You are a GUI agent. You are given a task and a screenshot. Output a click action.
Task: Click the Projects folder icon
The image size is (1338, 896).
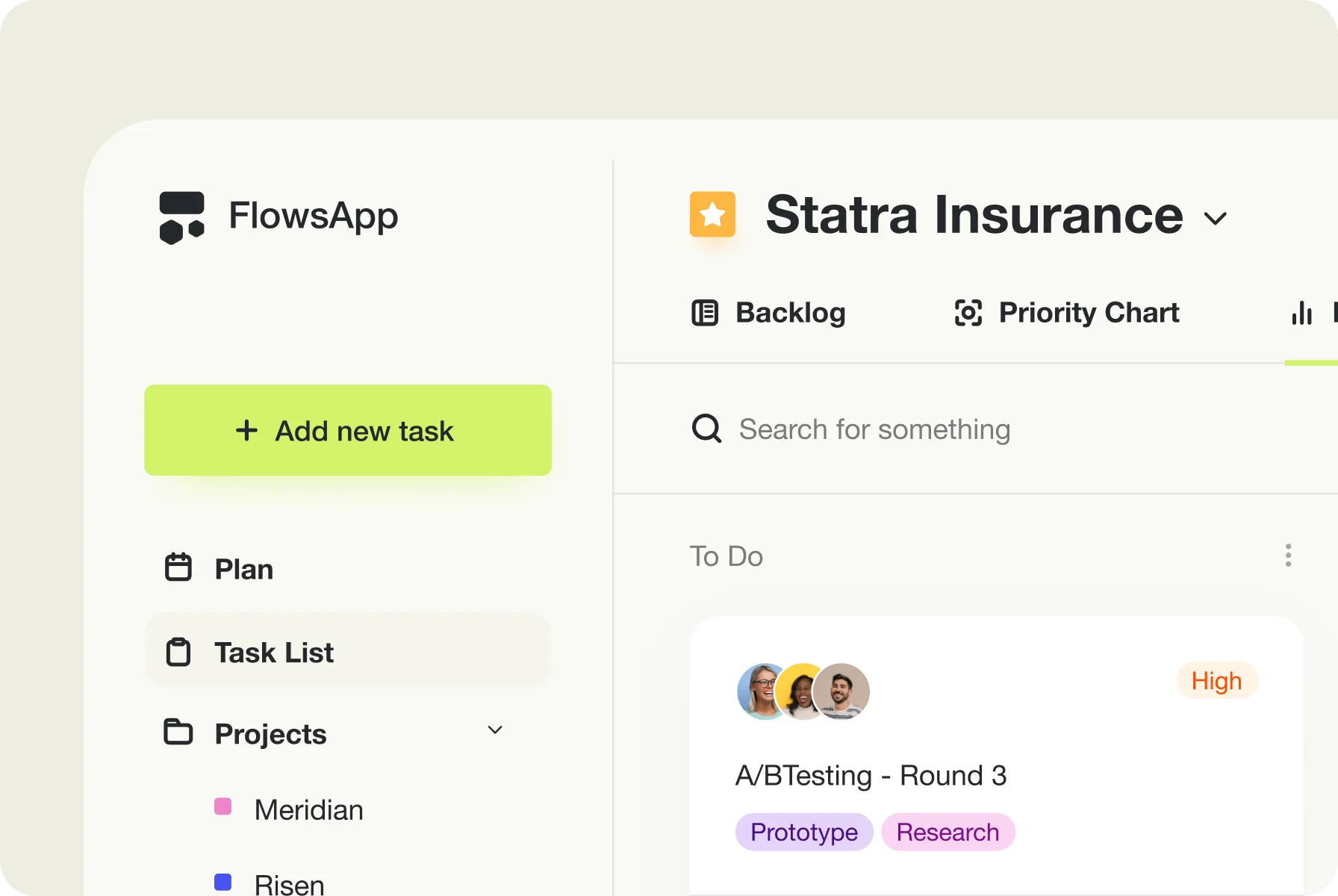pyautogui.click(x=178, y=732)
